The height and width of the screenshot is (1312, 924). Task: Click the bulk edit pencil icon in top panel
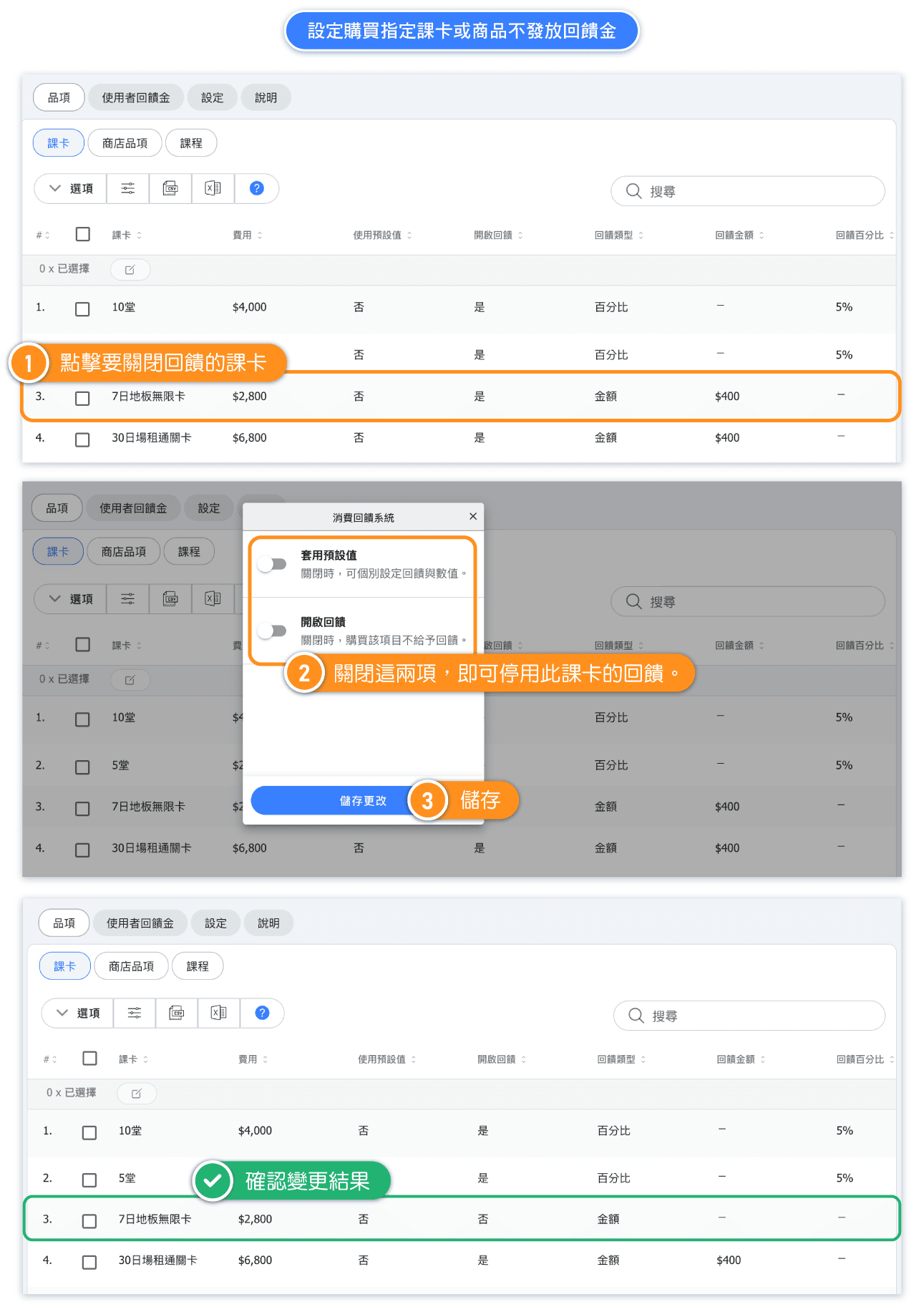pyautogui.click(x=130, y=270)
